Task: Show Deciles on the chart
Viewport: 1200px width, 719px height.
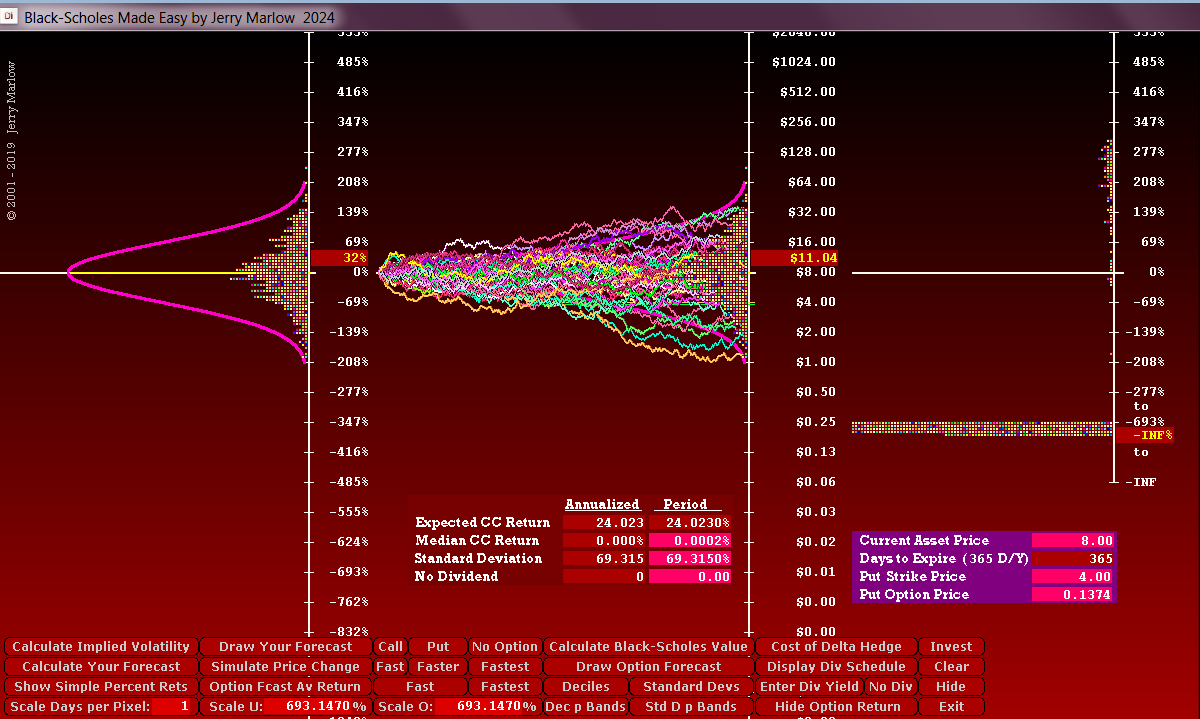Action: click(585, 687)
